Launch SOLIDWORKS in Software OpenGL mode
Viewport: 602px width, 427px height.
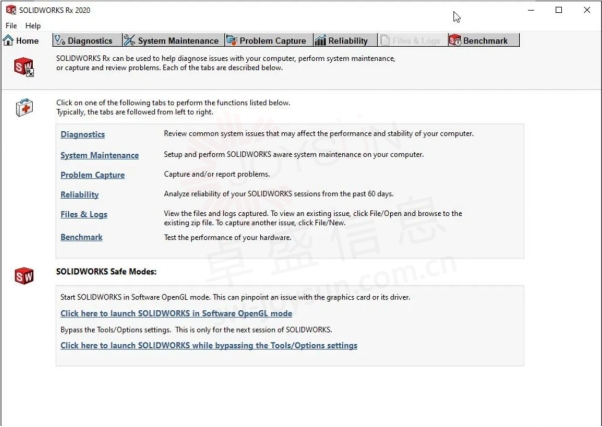tap(176, 313)
